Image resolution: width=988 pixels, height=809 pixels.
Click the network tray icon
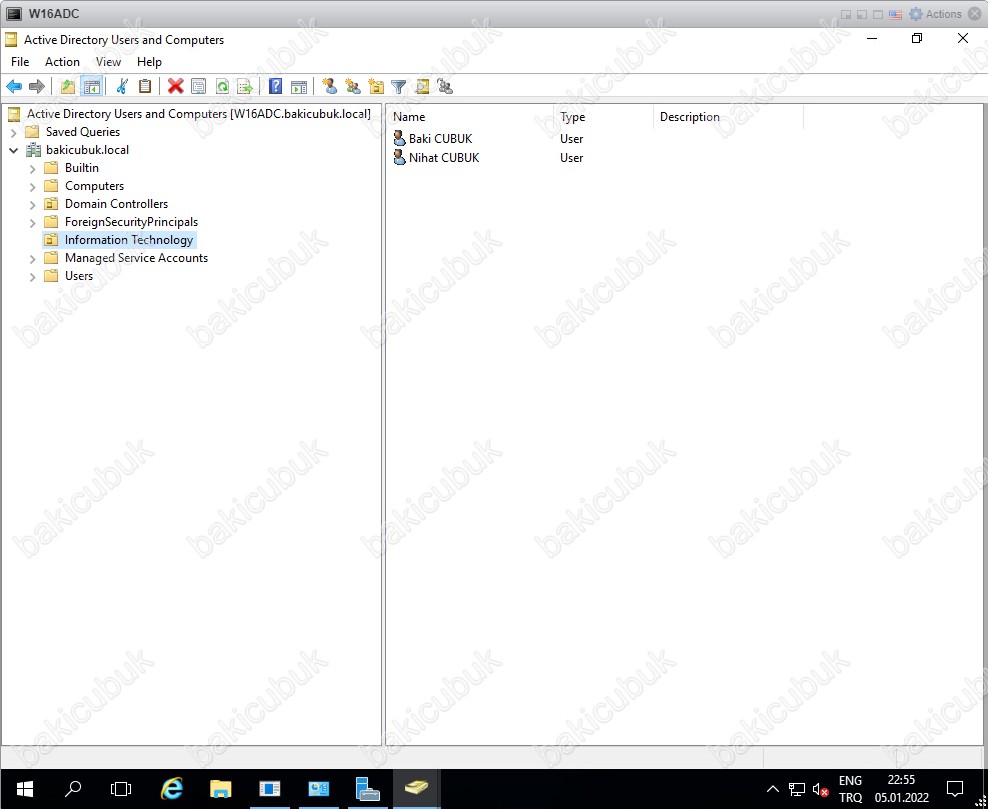[797, 789]
